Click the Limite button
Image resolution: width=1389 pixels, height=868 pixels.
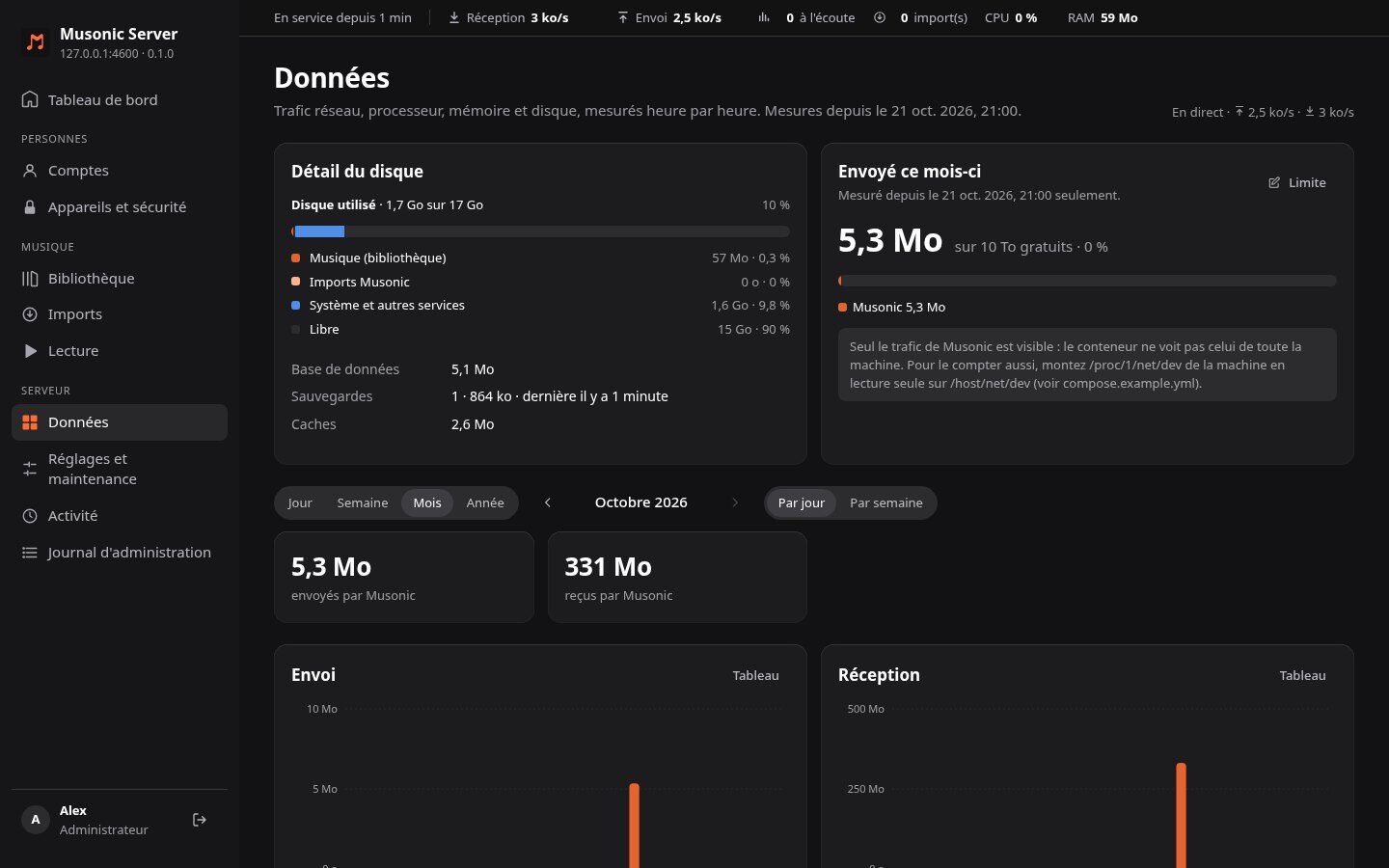pos(1297,183)
